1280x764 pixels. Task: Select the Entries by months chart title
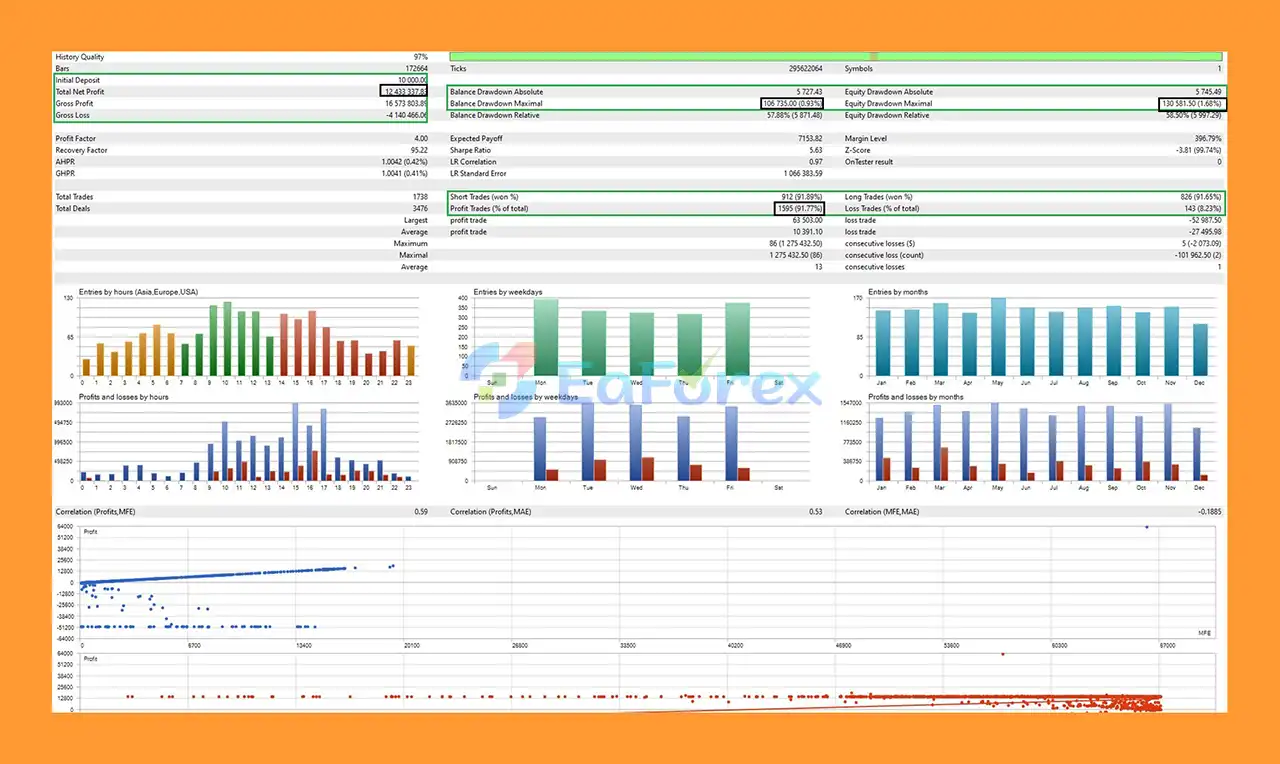pyautogui.click(x=897, y=292)
